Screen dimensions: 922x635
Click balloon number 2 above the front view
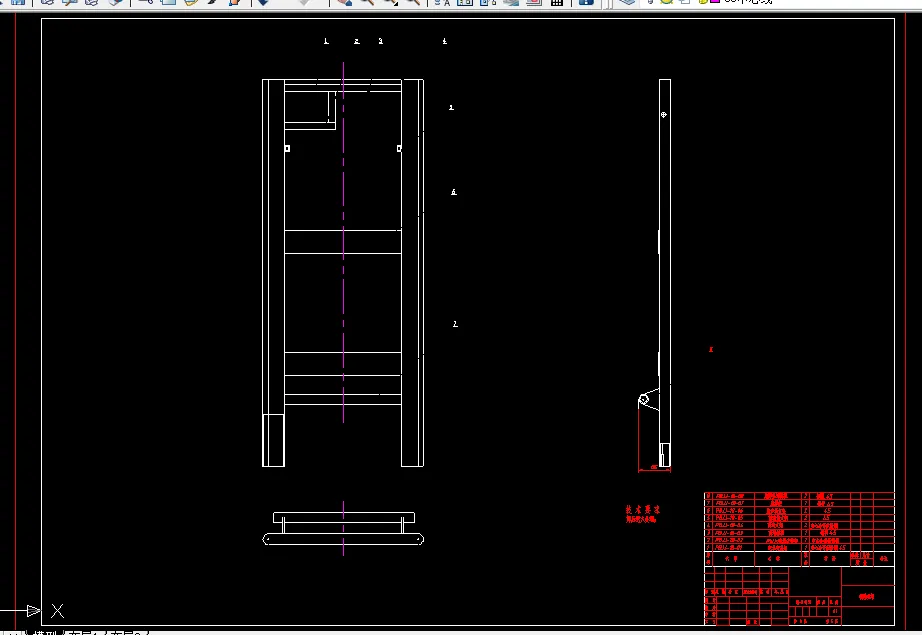point(357,41)
